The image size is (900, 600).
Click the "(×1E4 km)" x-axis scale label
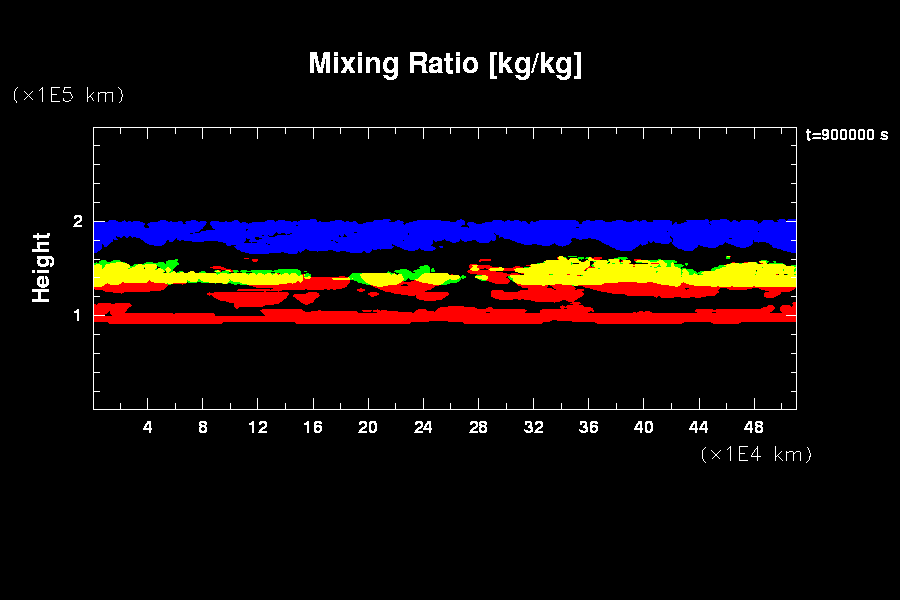(756, 454)
